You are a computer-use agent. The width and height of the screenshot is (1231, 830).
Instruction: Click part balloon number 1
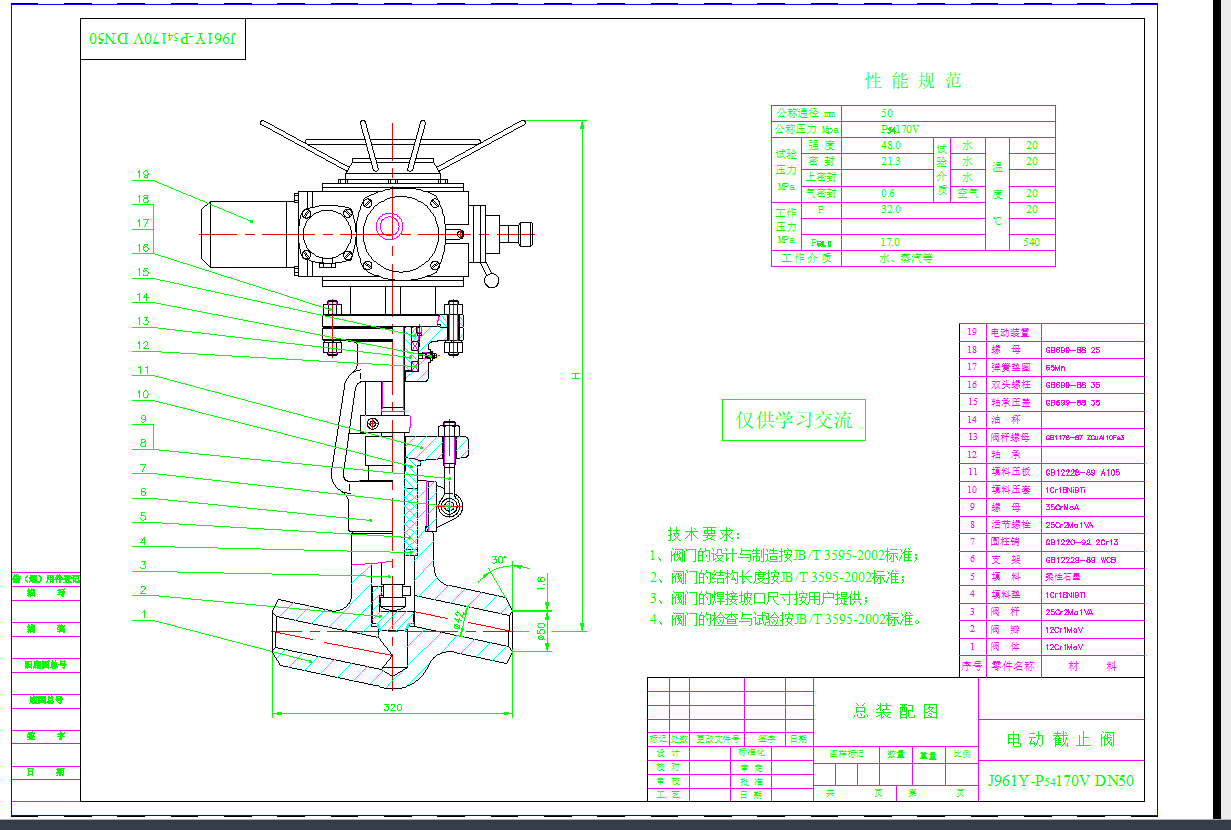[144, 614]
